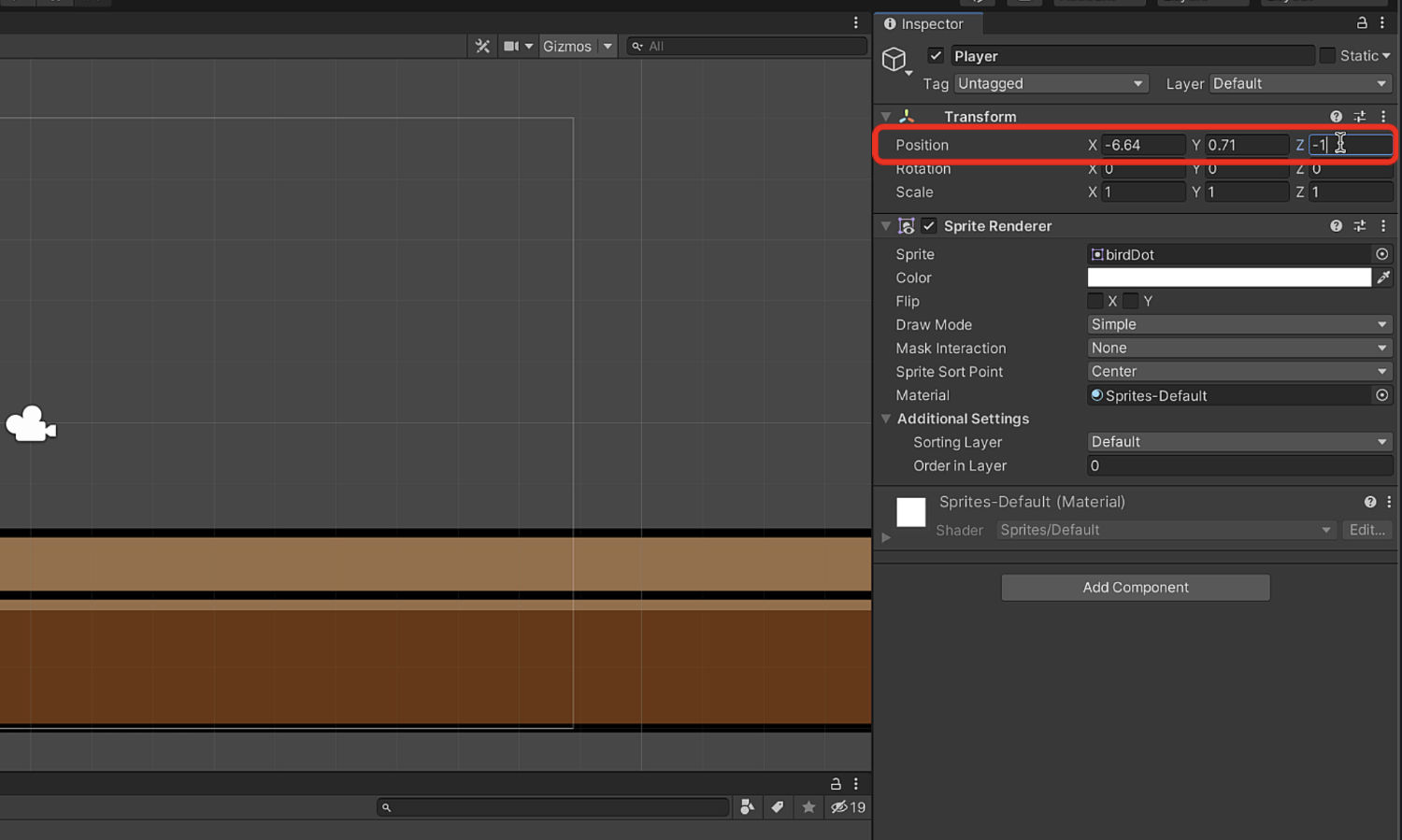This screenshot has height=840, width=1402.
Task: Click the Scale X field
Action: 1143,192
